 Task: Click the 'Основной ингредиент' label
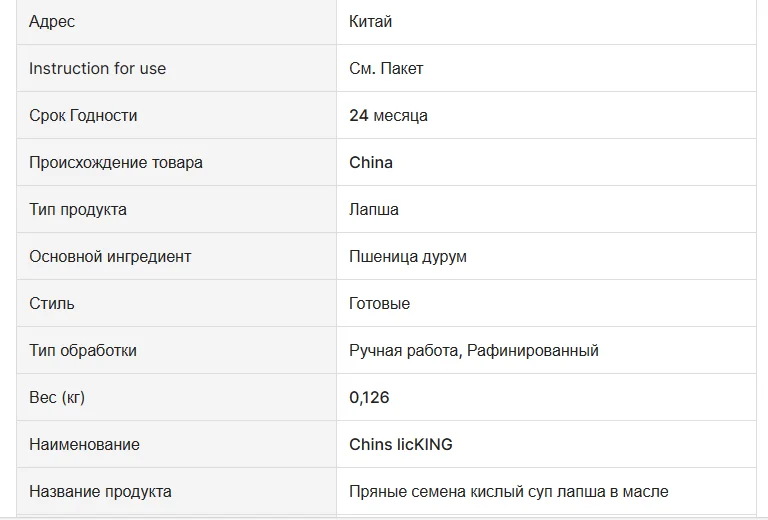(x=110, y=256)
